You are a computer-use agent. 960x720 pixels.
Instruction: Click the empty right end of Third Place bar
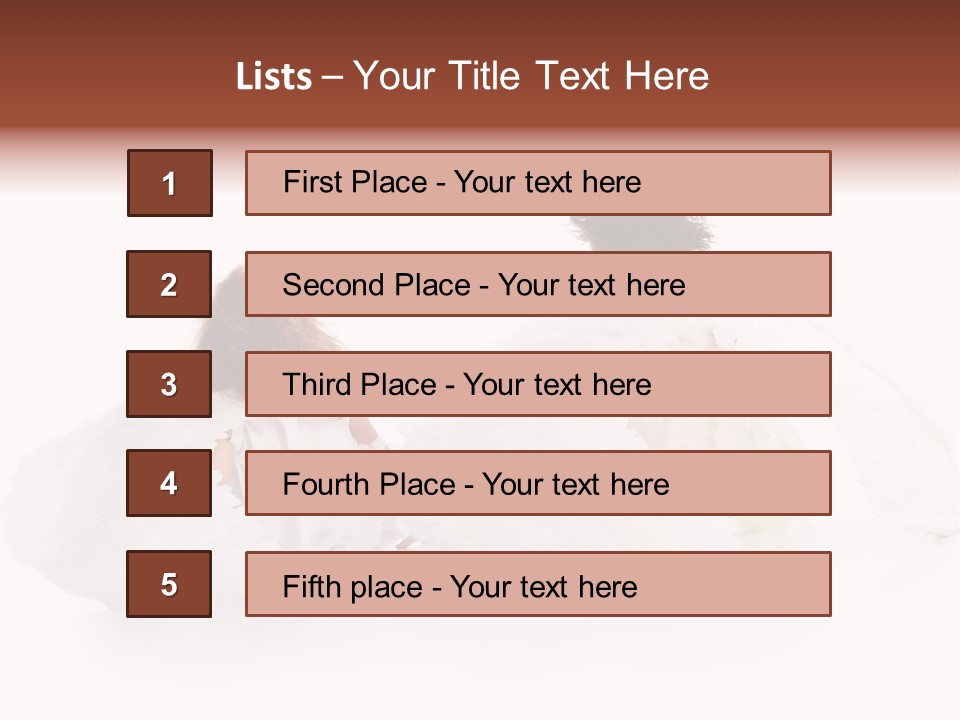click(x=760, y=384)
